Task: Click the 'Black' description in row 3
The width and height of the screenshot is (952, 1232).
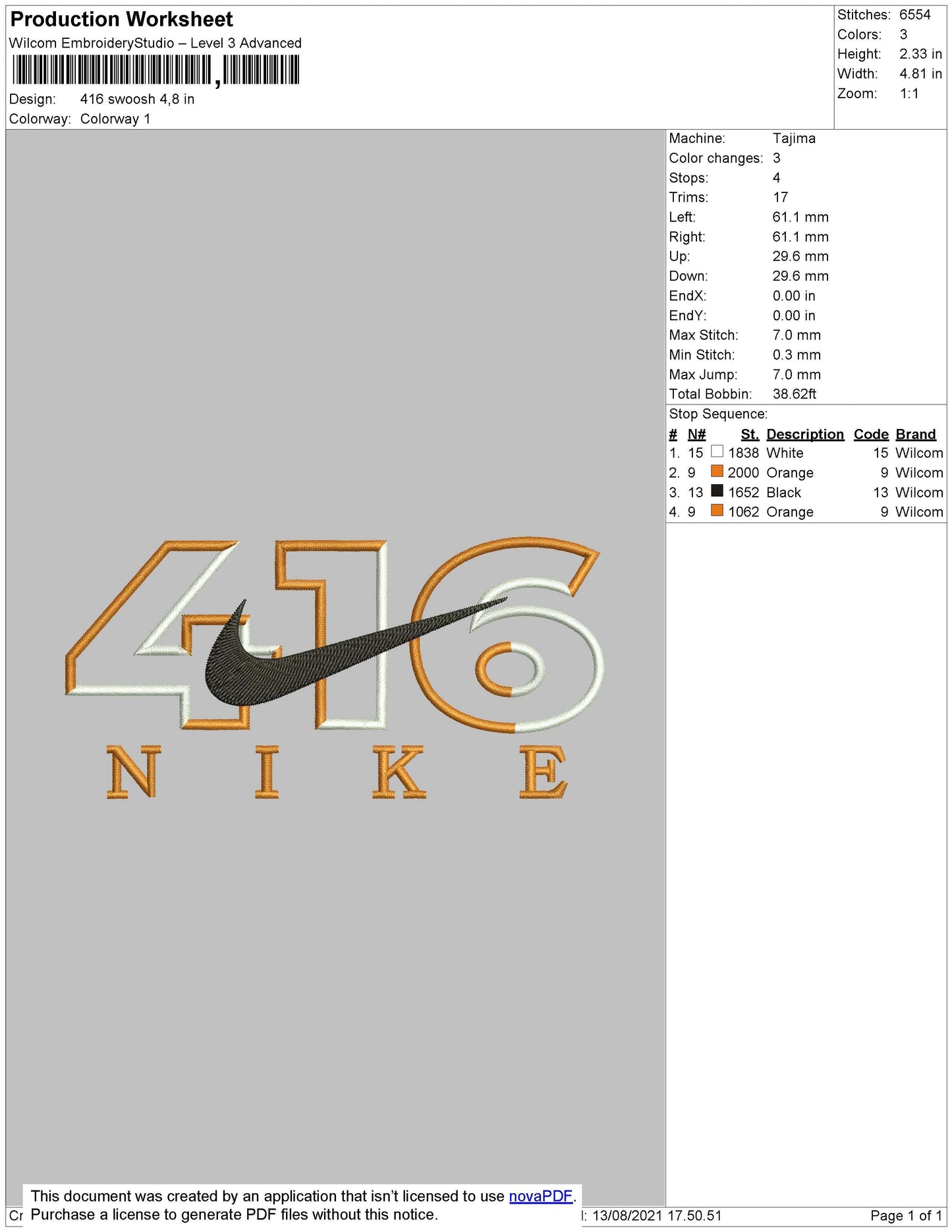Action: 783,493
